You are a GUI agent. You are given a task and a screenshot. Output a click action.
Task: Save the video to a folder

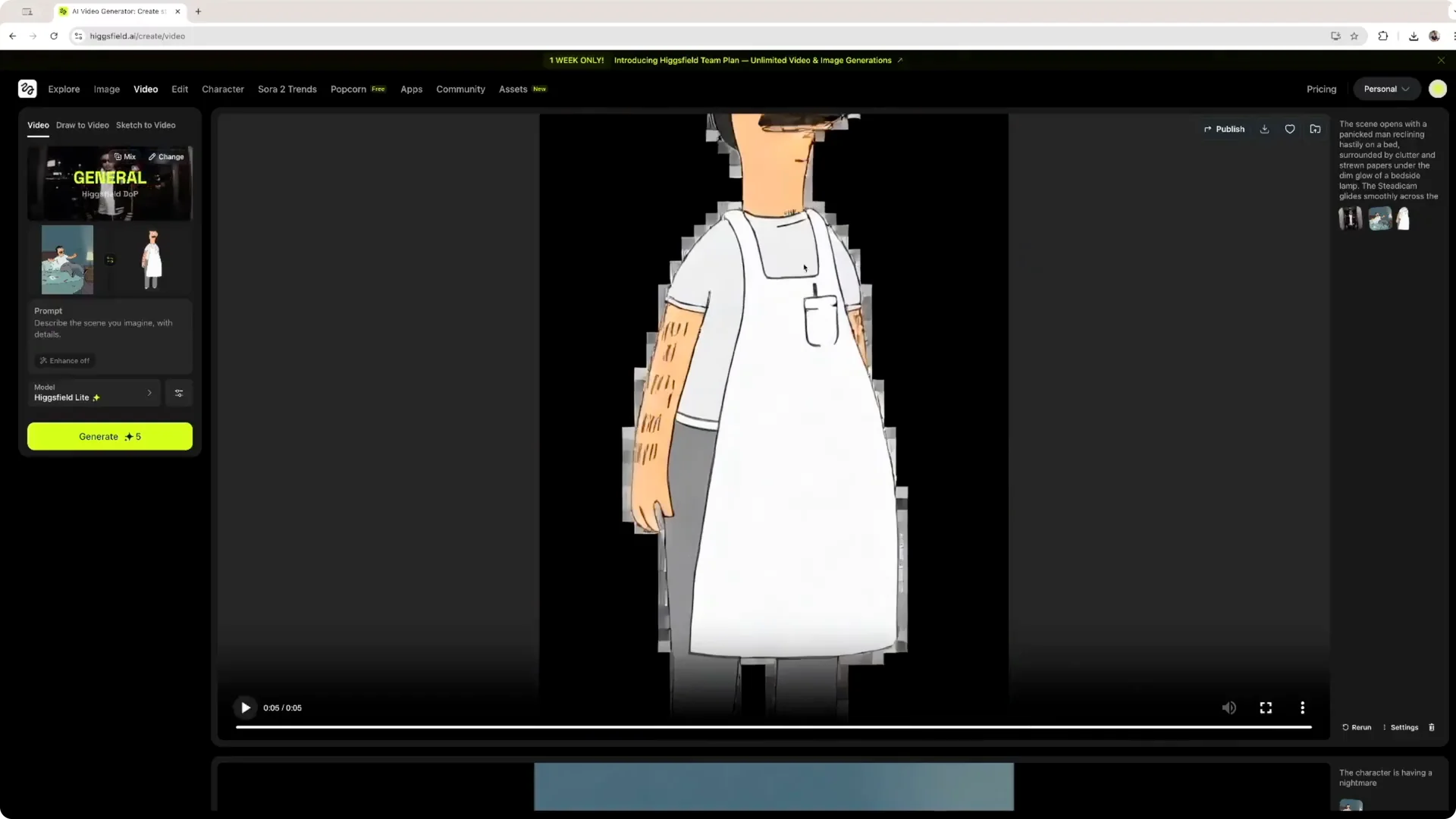point(1316,129)
